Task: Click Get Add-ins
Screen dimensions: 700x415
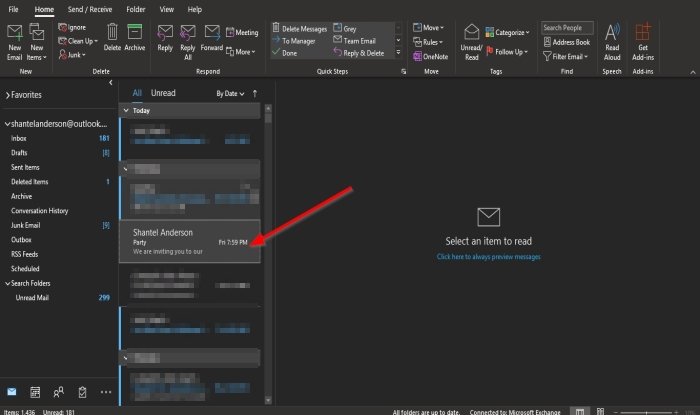Action: click(643, 42)
